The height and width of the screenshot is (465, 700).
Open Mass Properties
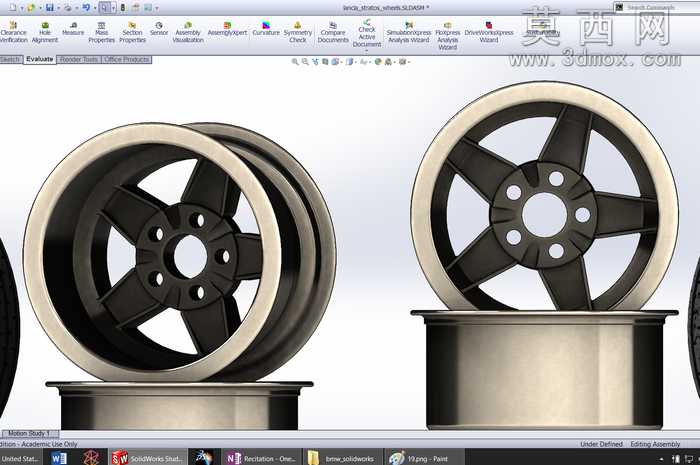pyautogui.click(x=101, y=32)
